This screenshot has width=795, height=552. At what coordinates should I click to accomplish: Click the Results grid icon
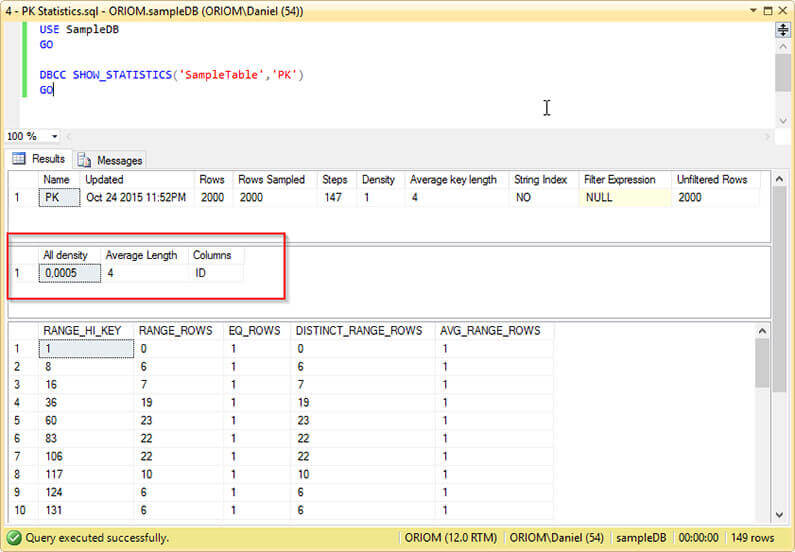pos(19,159)
